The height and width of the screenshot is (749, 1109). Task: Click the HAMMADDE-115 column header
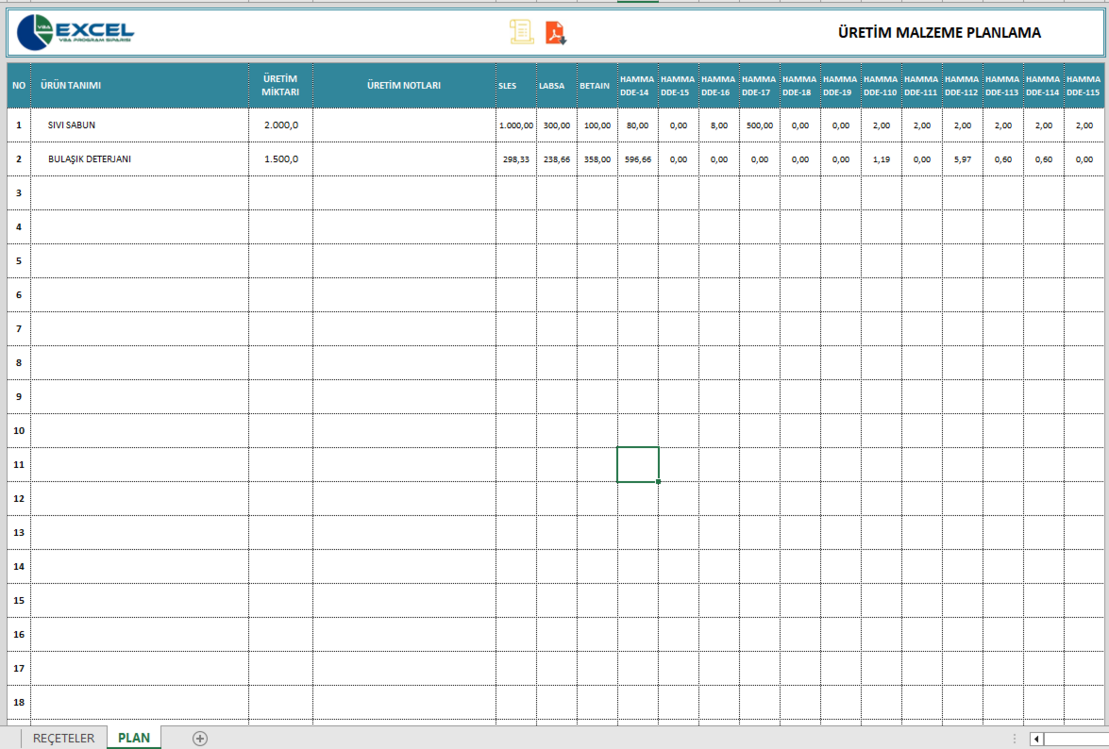(1084, 86)
